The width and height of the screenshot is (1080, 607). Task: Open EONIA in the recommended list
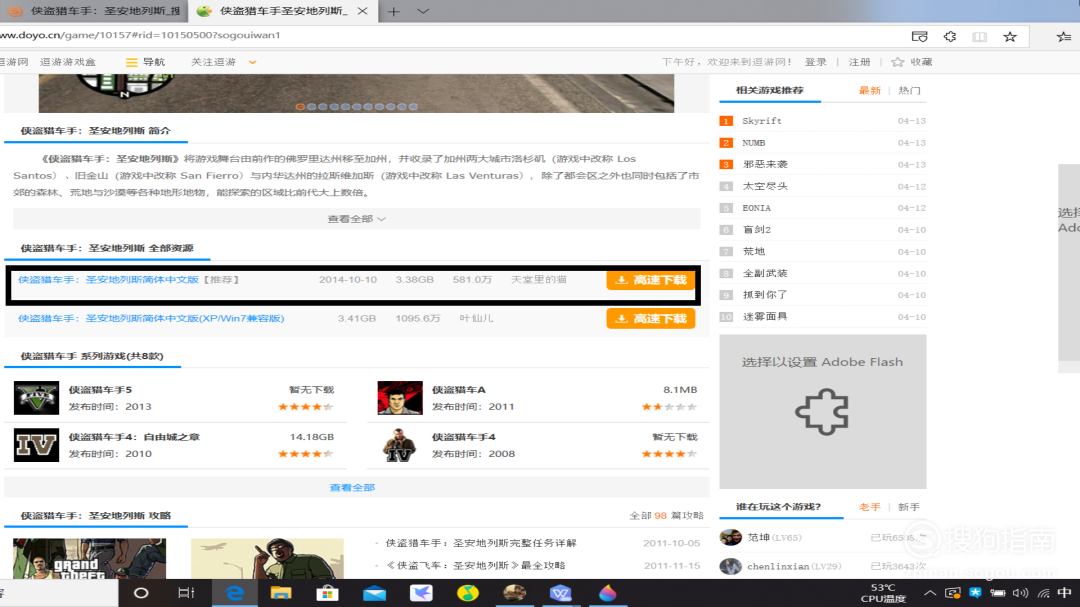click(756, 208)
